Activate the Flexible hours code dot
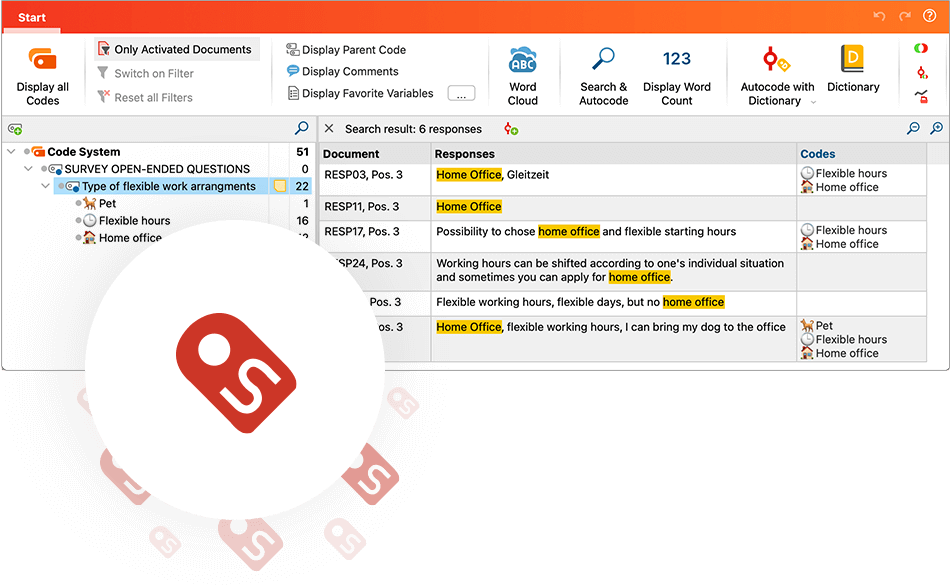The image size is (950, 585). 79,220
